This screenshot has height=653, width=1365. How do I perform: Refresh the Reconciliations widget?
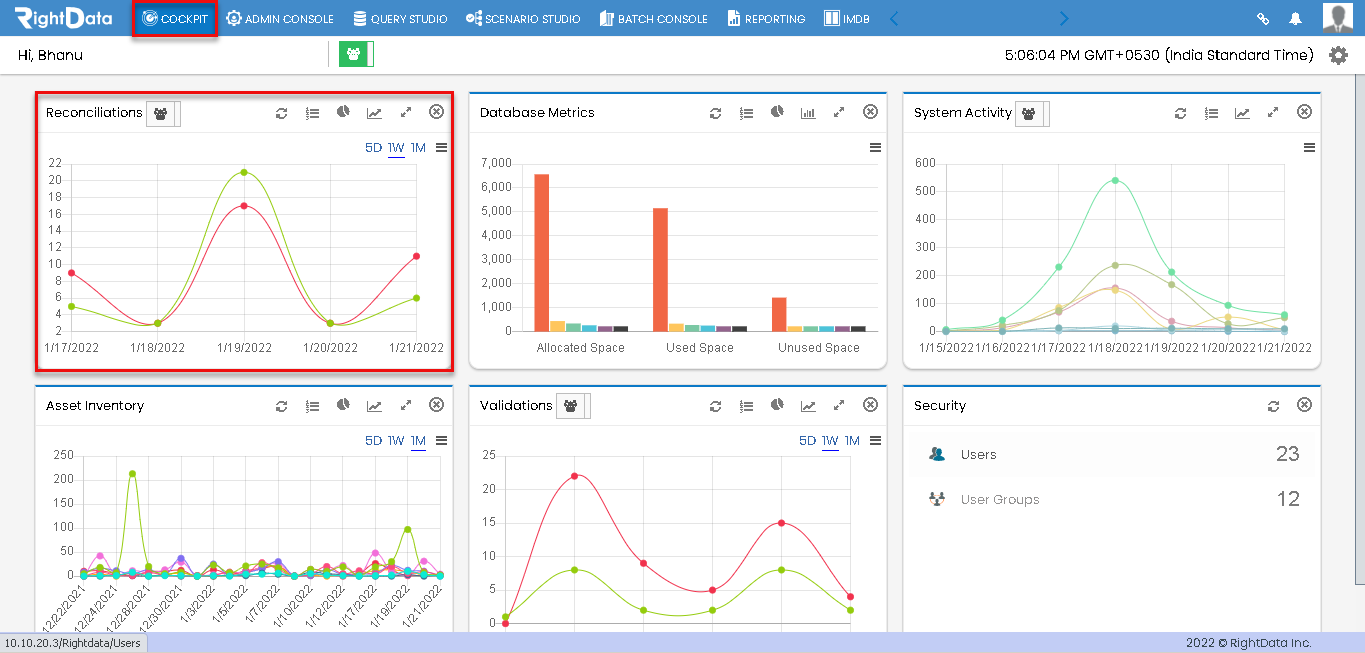(x=282, y=113)
